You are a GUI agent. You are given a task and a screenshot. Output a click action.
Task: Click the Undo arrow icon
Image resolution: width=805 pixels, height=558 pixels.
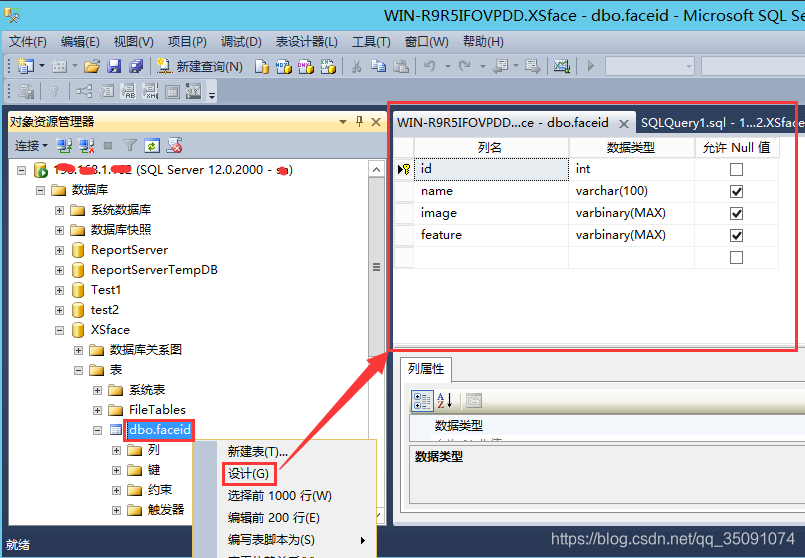pos(430,66)
